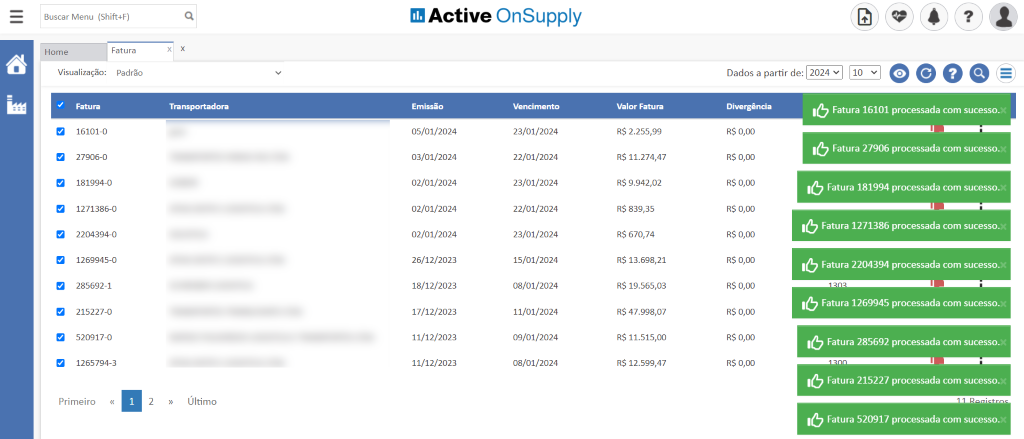
Task: Dismiss the Fatura 181994 success notification
Action: 1003,187
